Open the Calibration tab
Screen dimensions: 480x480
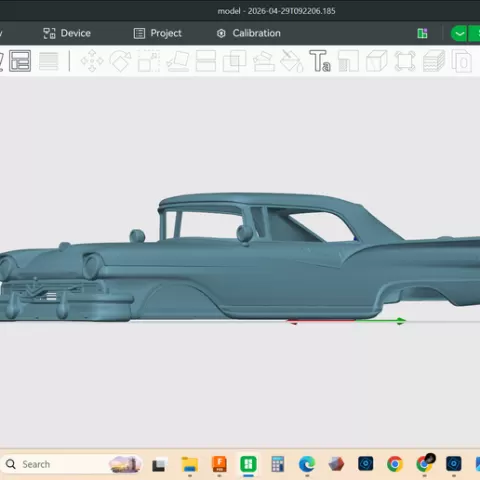249,33
